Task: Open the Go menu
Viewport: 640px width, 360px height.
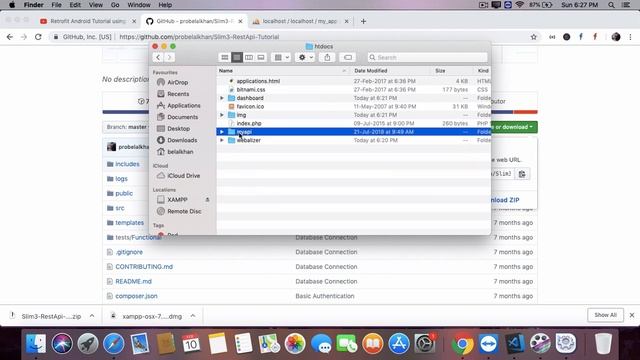Action: 115,5
